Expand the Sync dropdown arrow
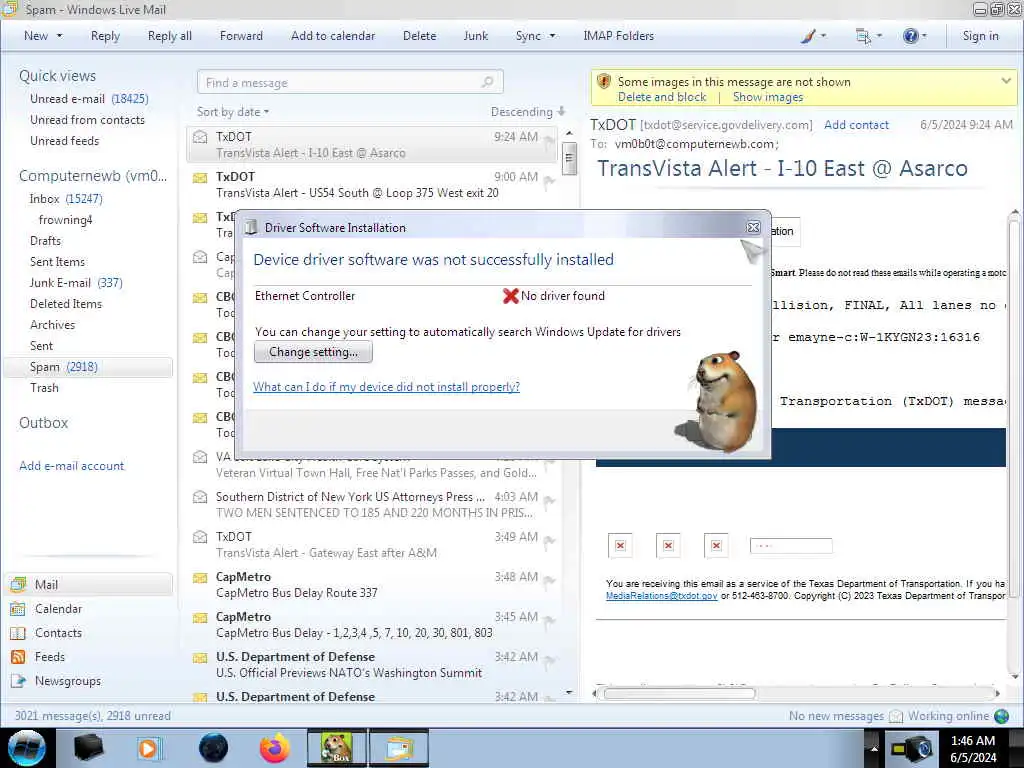The image size is (1024, 768). [x=552, y=36]
